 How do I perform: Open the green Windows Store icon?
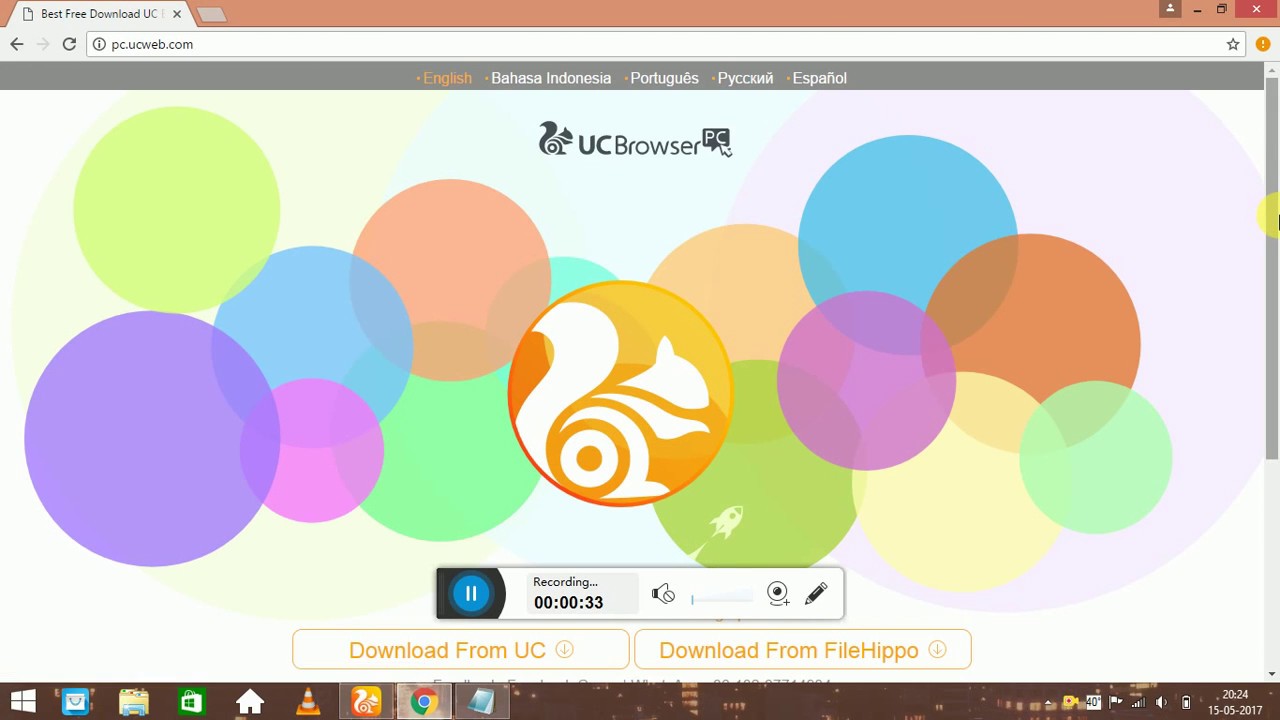pos(191,702)
